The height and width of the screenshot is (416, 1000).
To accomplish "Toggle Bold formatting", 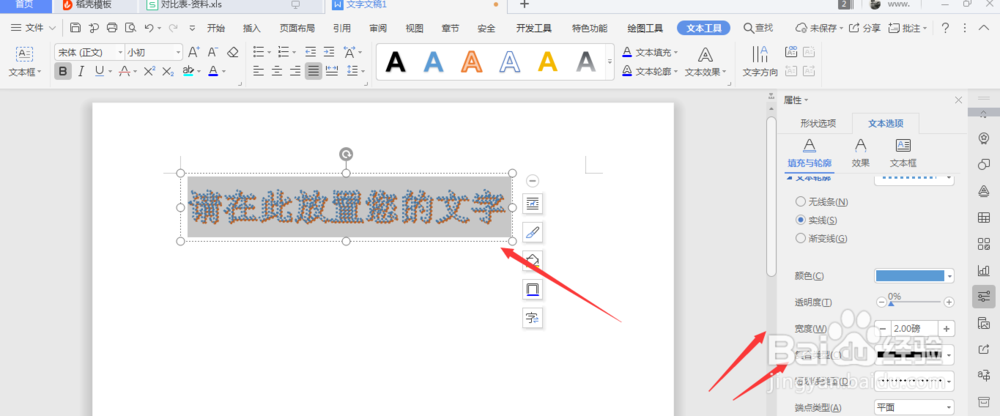I will (62, 71).
